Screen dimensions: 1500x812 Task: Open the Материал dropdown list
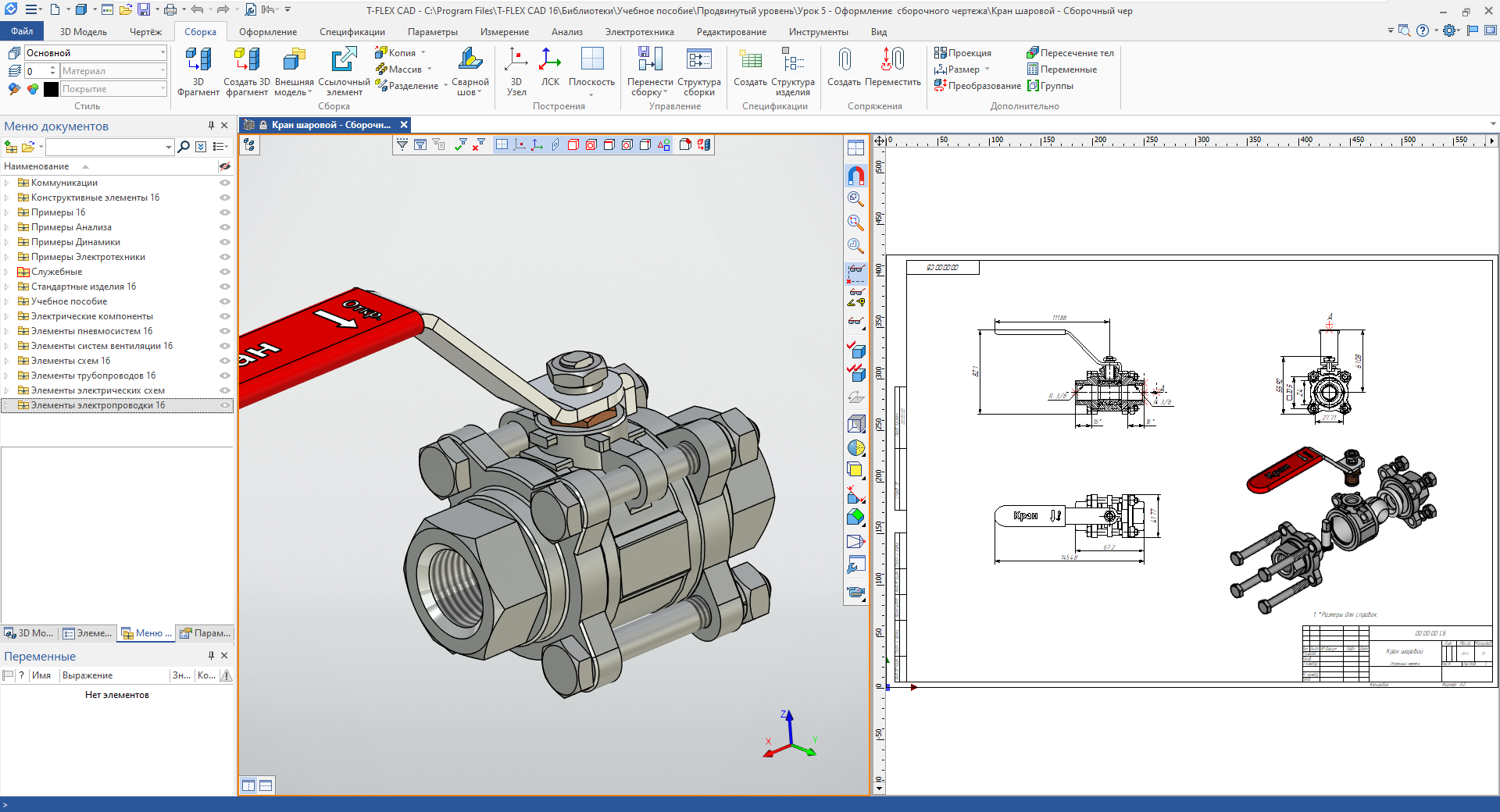pos(162,71)
